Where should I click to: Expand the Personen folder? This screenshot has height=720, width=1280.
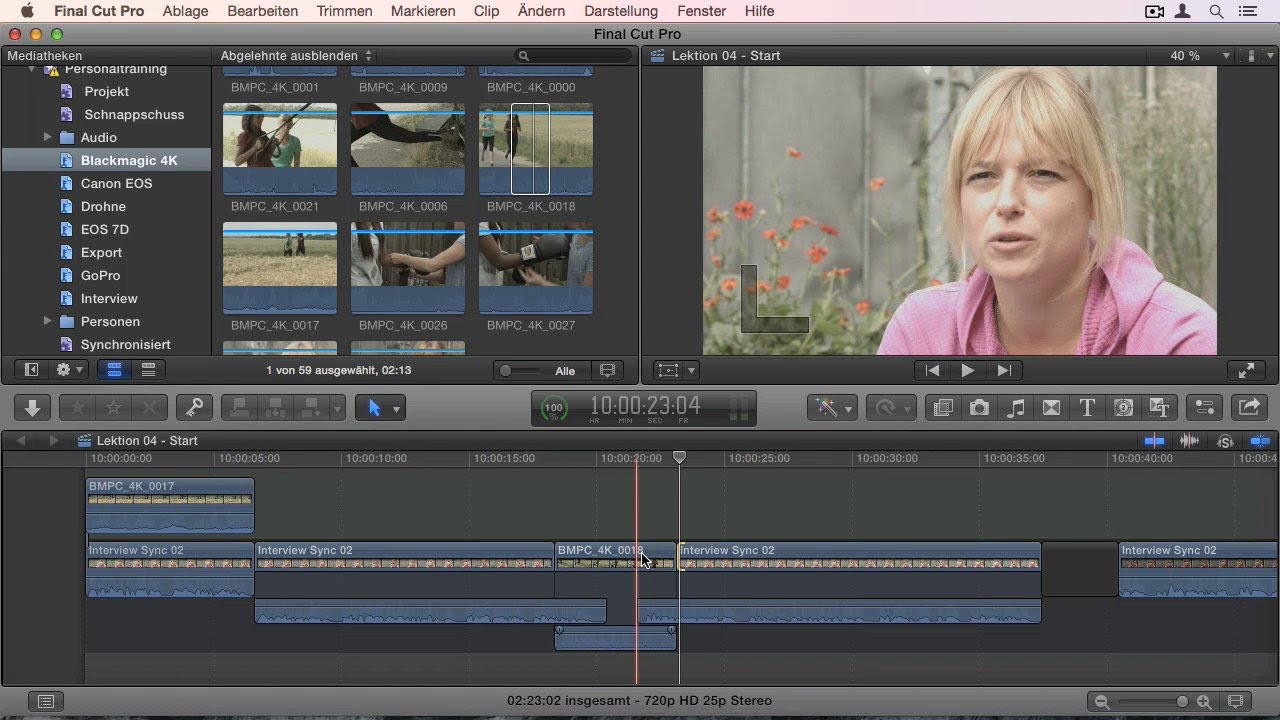click(x=47, y=321)
